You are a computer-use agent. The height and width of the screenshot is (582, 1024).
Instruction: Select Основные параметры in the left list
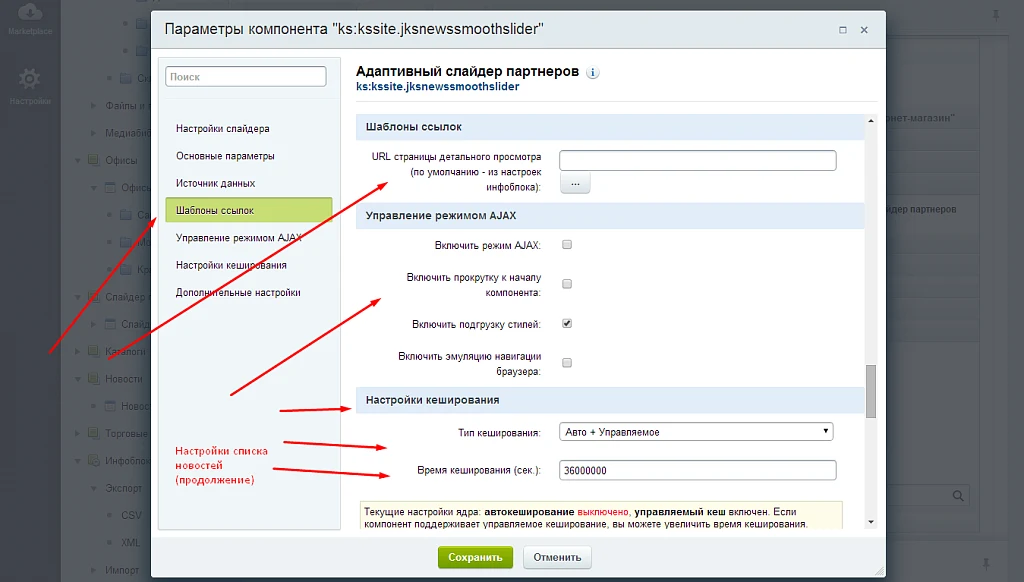coord(225,156)
